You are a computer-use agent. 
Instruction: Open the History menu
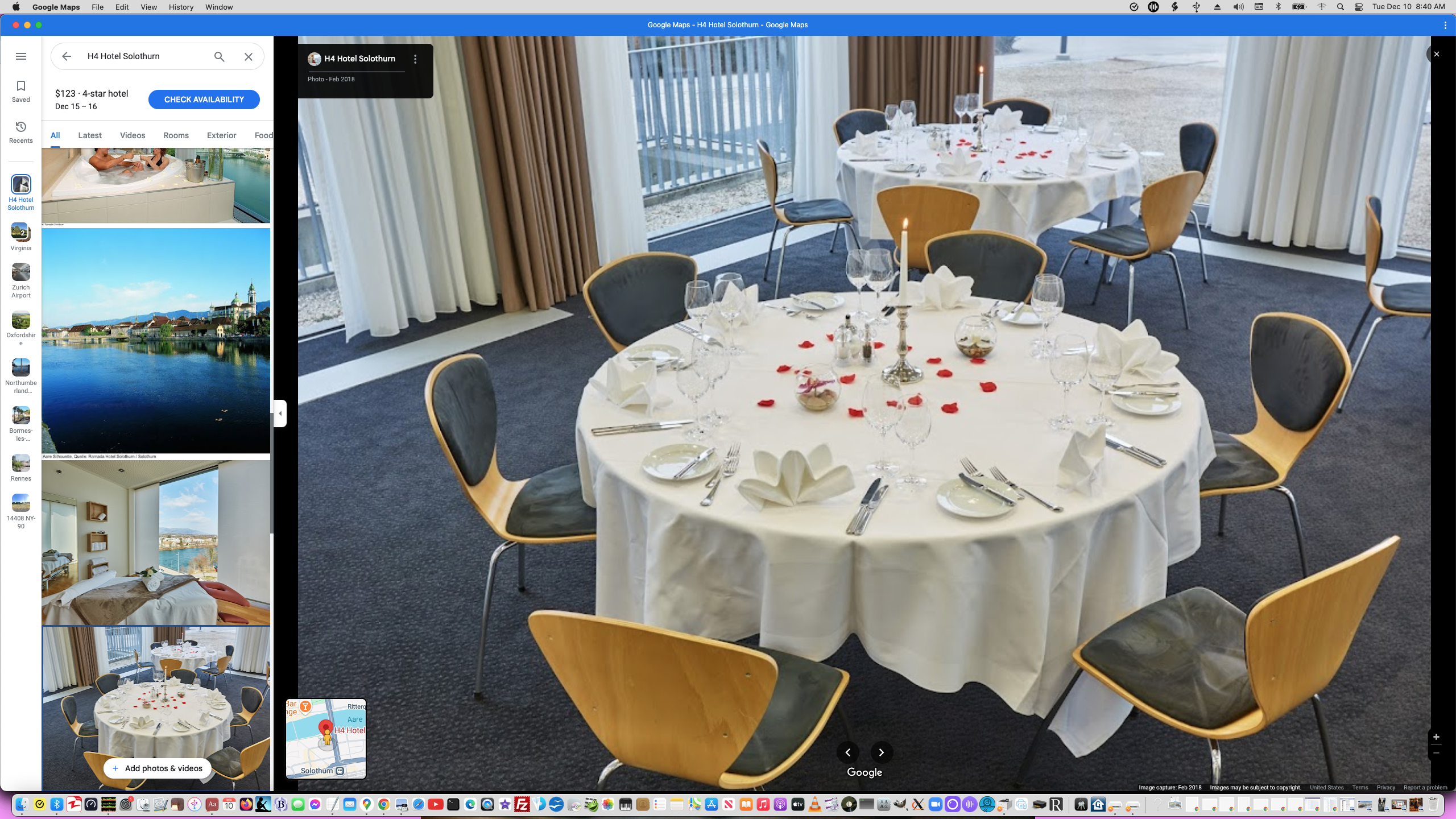tap(181, 7)
